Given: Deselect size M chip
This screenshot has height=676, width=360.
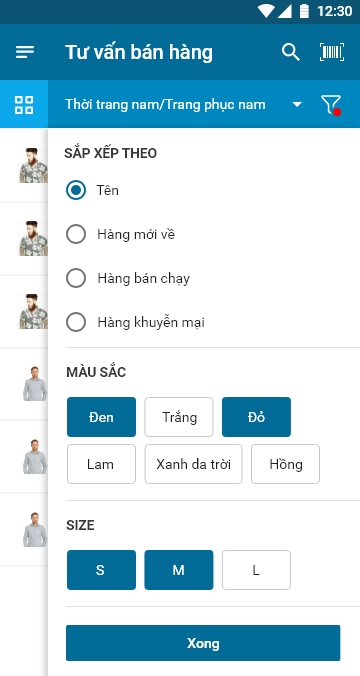Looking at the screenshot, I should coord(179,570).
